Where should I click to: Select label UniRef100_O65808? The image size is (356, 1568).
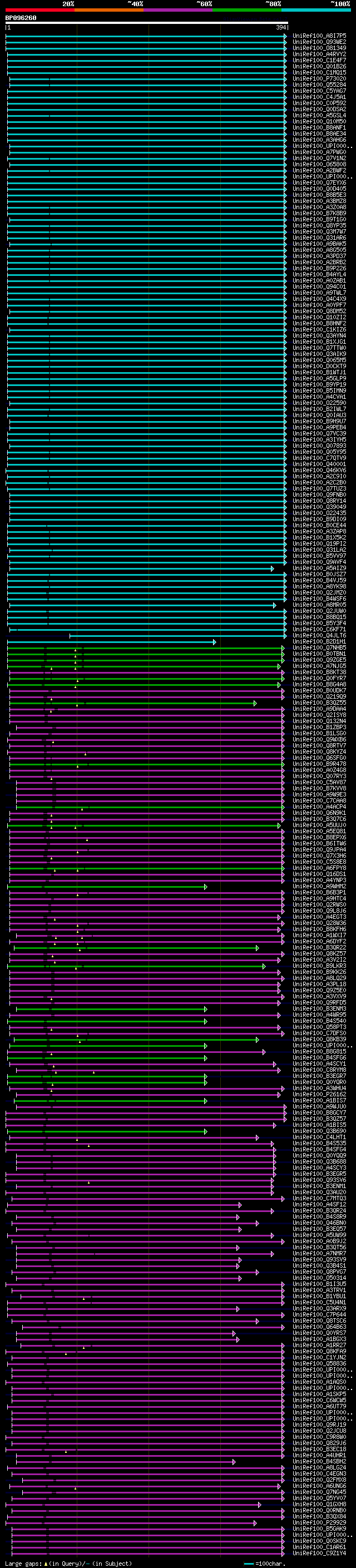click(x=319, y=164)
